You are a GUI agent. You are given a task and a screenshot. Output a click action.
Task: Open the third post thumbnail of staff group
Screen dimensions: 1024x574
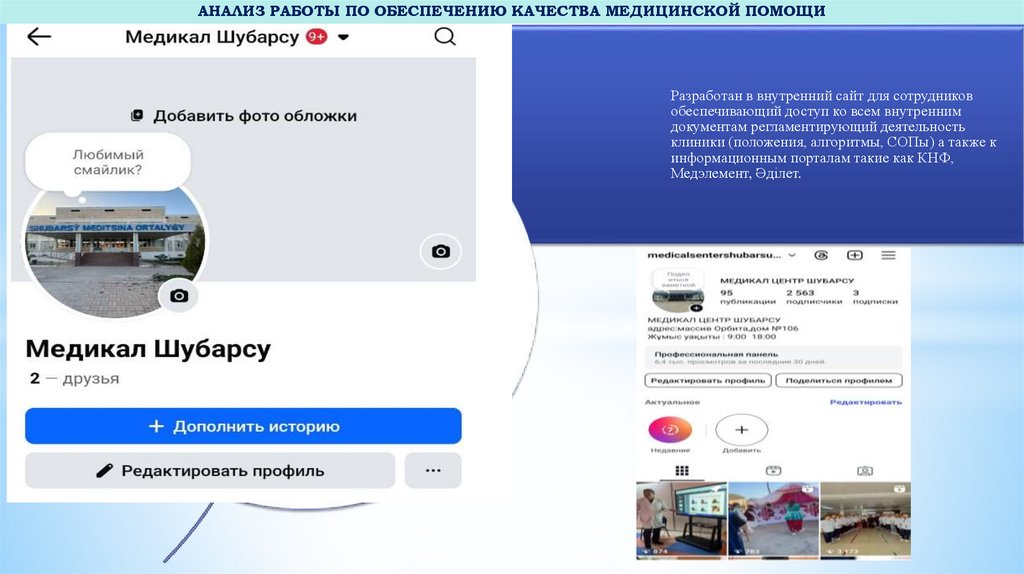(x=865, y=520)
